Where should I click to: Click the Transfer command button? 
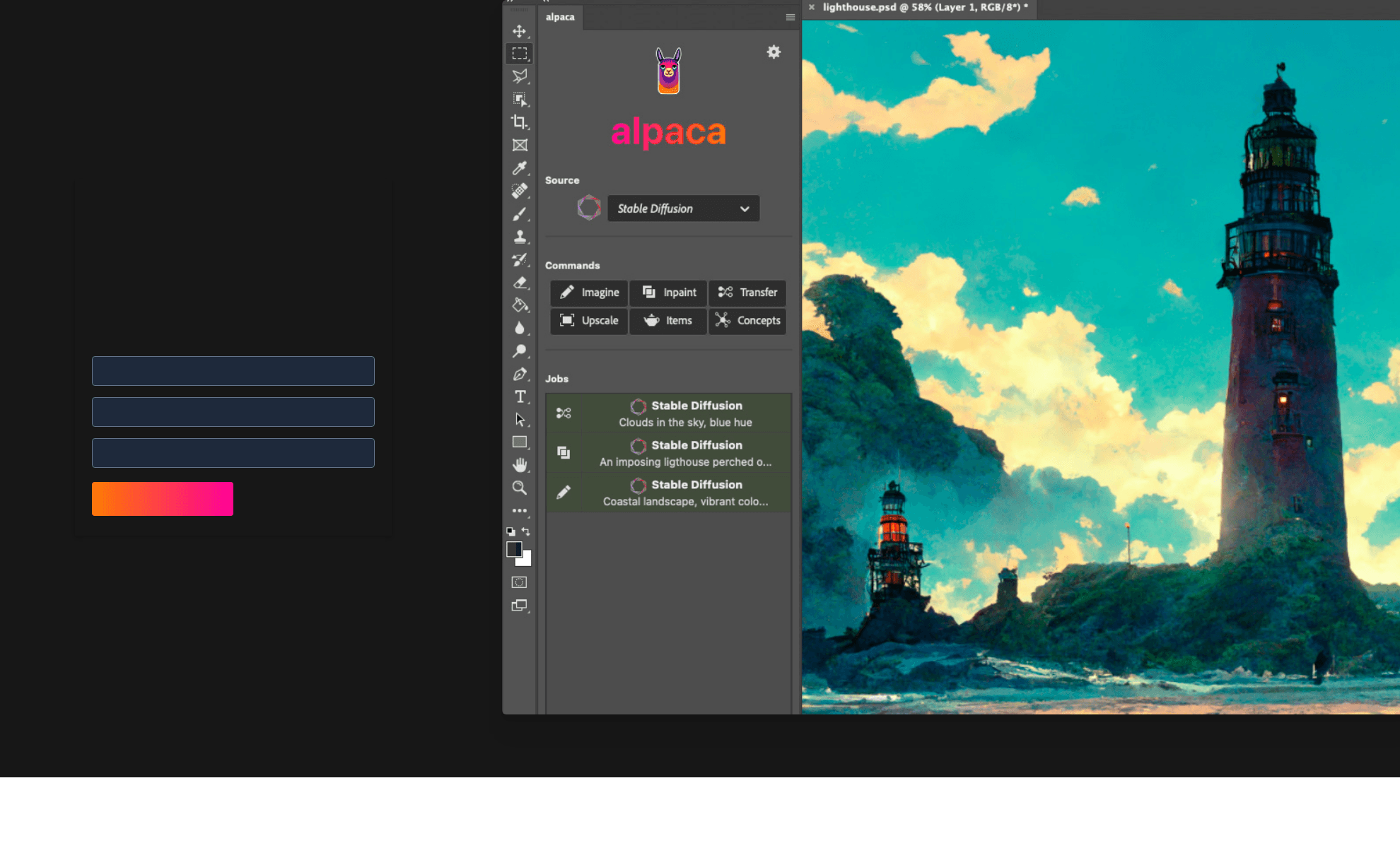[747, 293]
